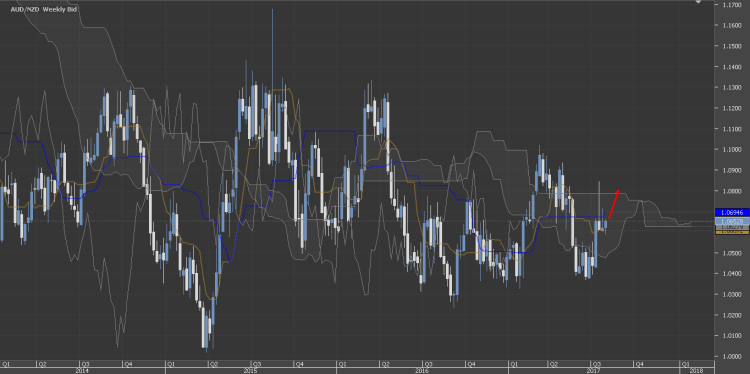Viewport: 750px width, 374px height.
Task: Click the blue 1.06946 price tag
Action: pos(731,212)
